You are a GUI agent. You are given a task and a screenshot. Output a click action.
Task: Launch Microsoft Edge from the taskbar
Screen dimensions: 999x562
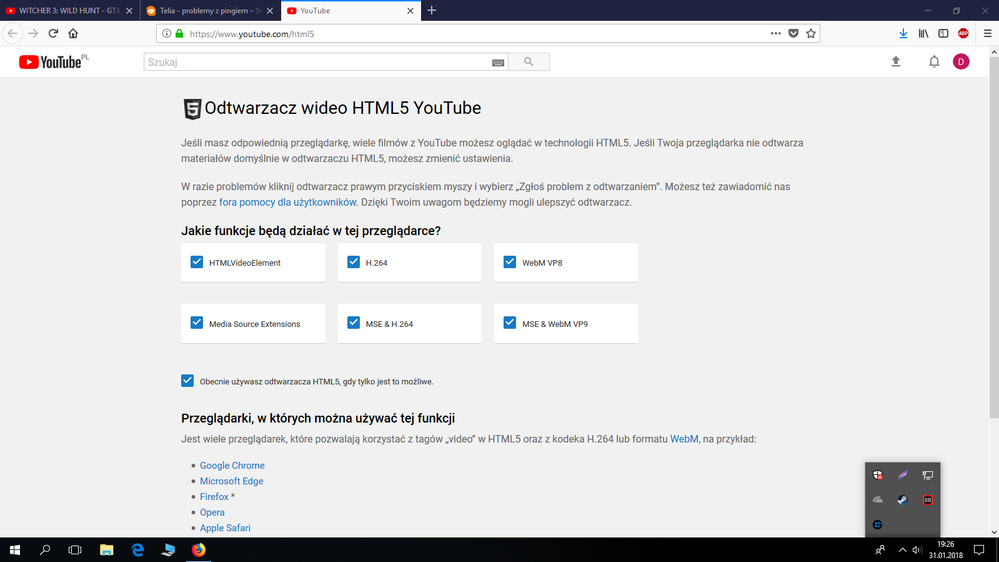tap(137, 550)
